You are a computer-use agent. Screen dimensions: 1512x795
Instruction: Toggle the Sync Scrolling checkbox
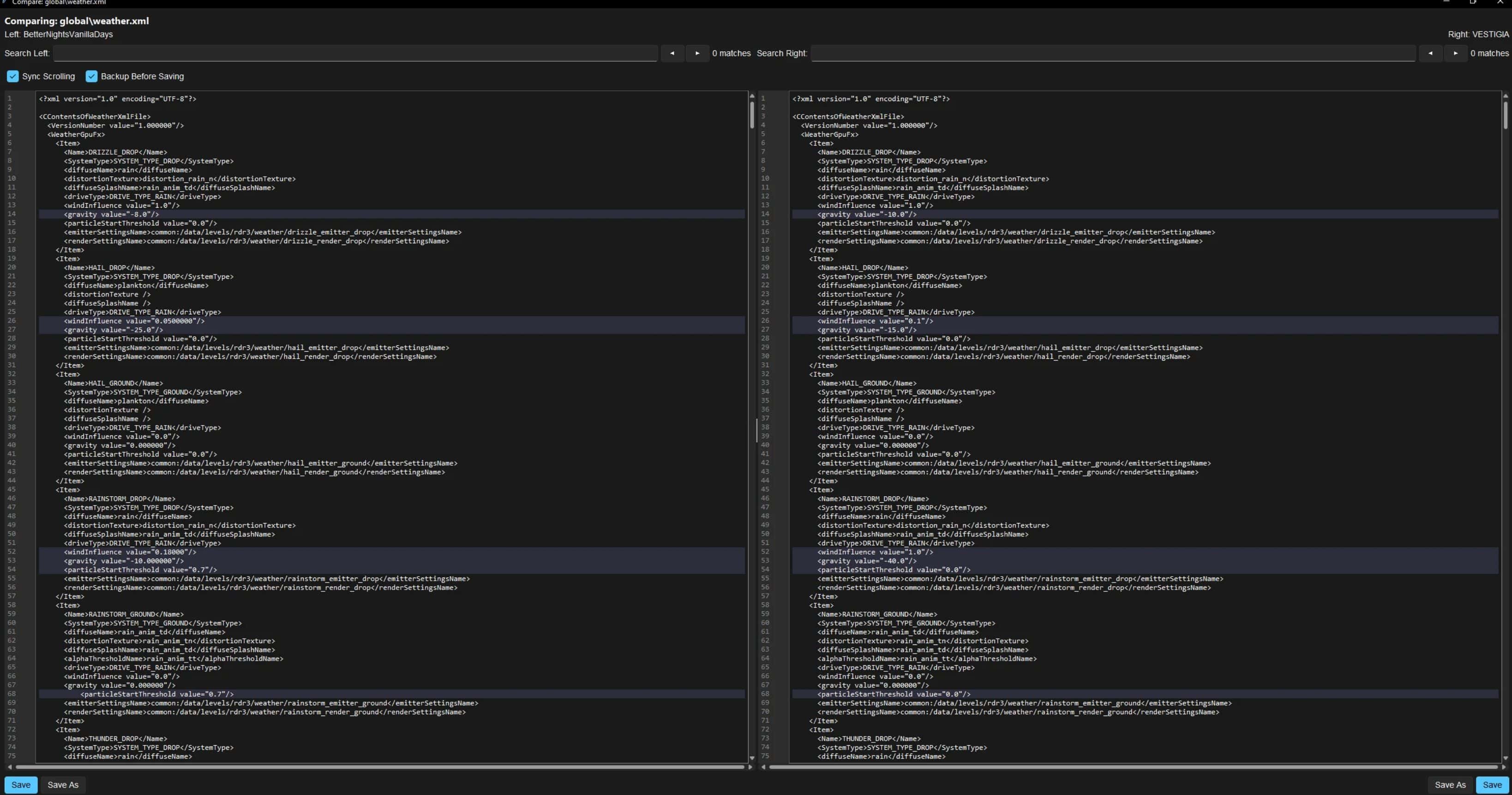coord(13,76)
